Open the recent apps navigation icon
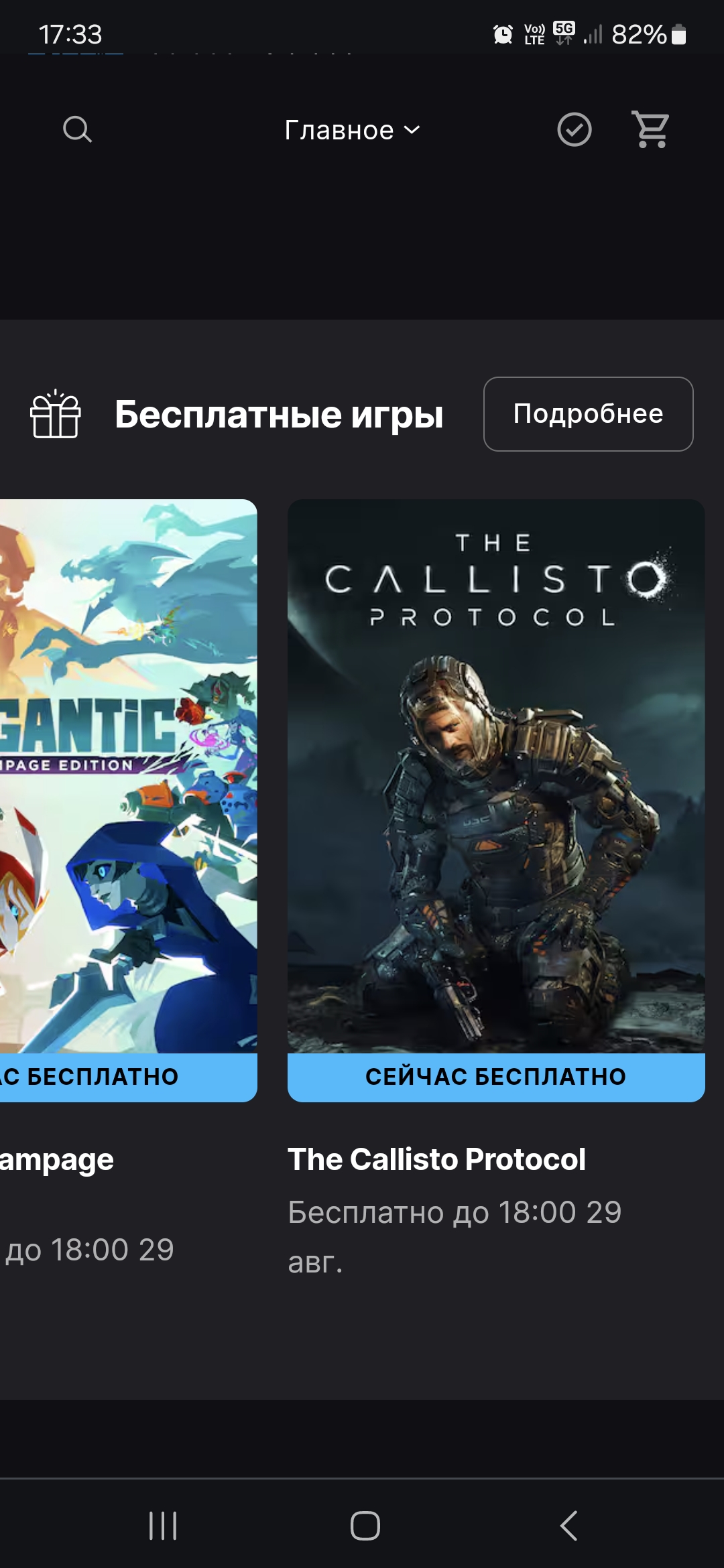The image size is (724, 1568). pyautogui.click(x=162, y=1526)
